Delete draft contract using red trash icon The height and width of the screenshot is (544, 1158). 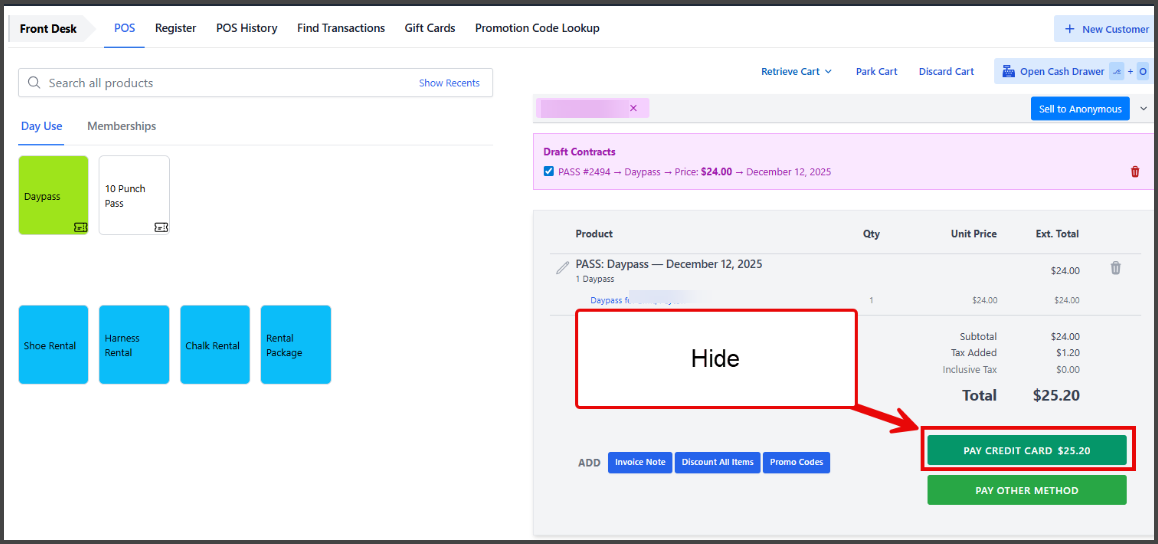coord(1134,172)
